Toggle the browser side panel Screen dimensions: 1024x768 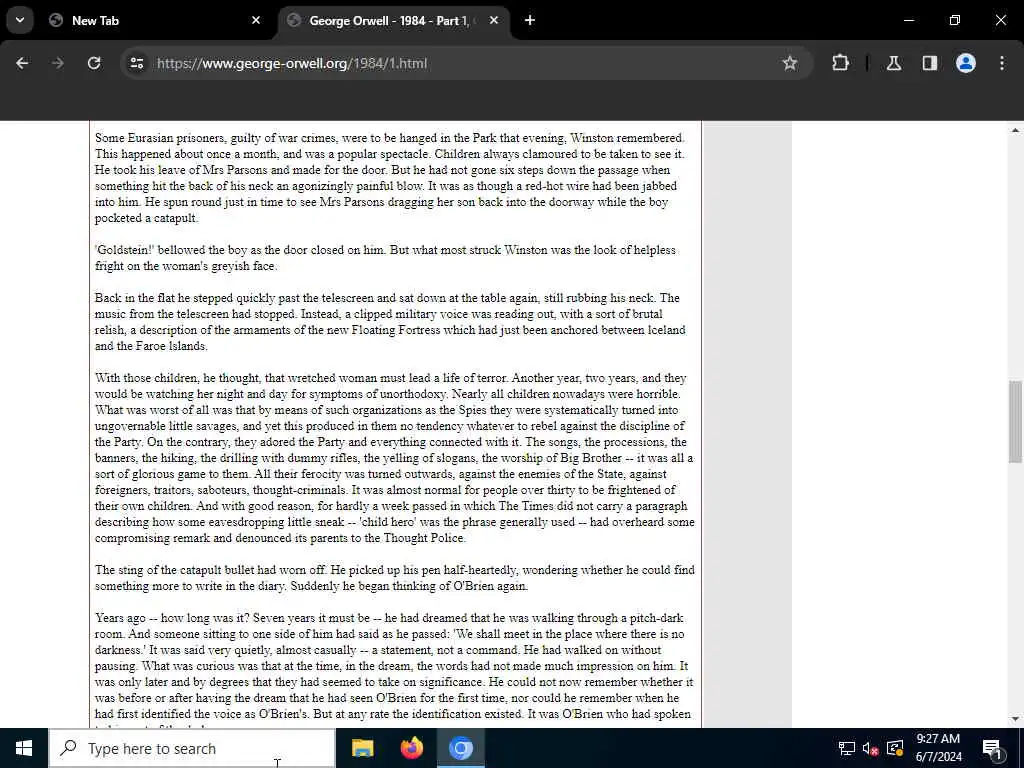(x=930, y=63)
